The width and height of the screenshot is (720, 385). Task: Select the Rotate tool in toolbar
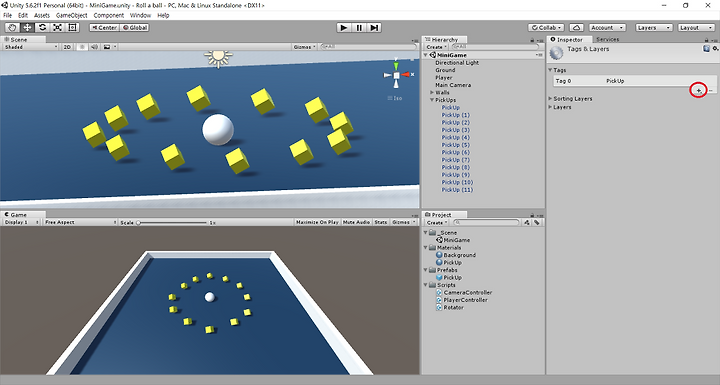pyautogui.click(x=42, y=28)
